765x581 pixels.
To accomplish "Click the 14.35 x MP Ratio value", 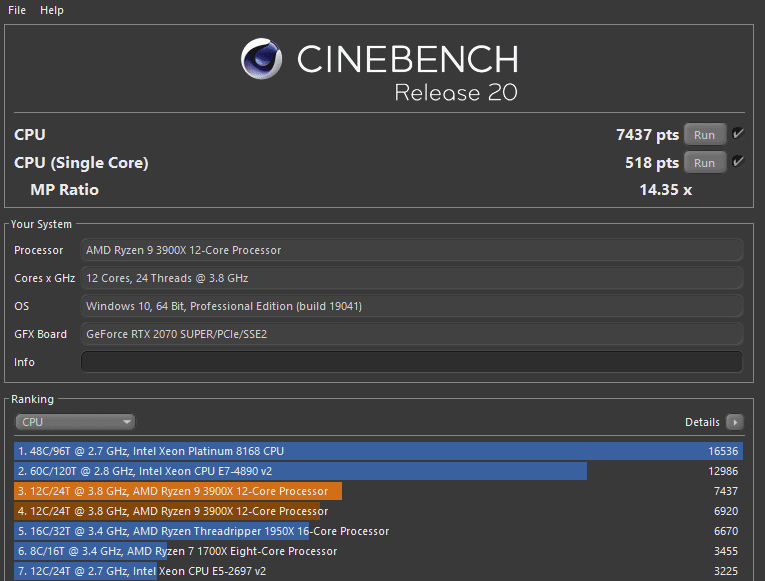I will pyautogui.click(x=665, y=190).
